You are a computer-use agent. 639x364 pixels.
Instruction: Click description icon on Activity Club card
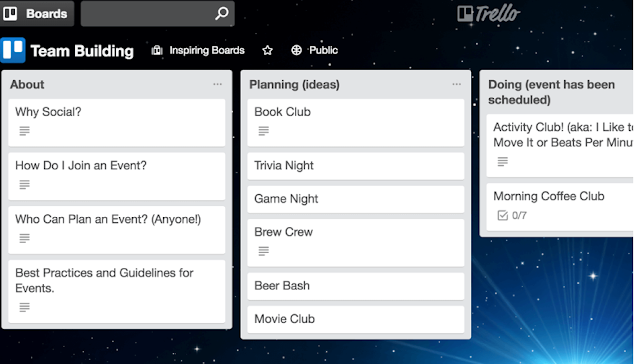point(503,162)
